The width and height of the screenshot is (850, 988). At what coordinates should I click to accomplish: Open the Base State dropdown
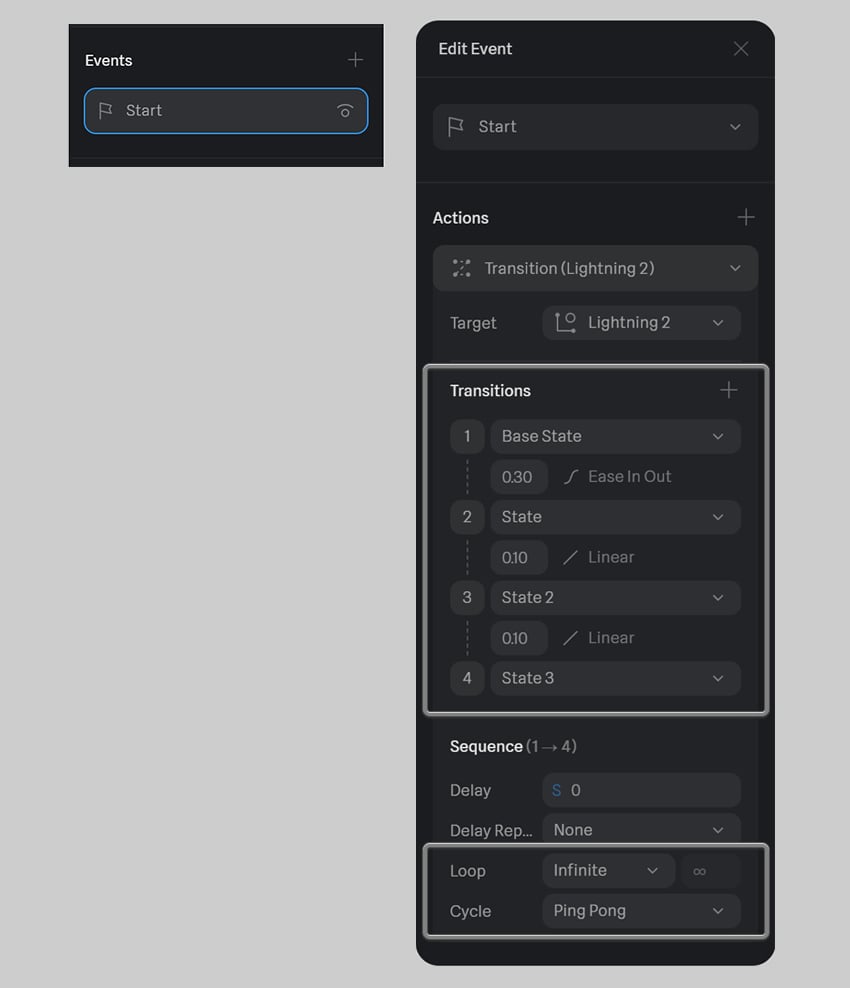click(616, 436)
